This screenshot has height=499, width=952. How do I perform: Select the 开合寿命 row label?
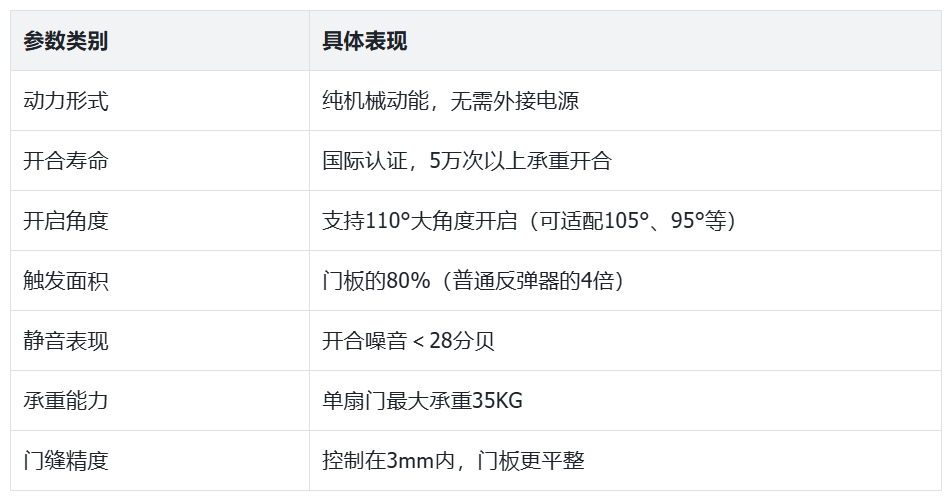click(x=66, y=161)
